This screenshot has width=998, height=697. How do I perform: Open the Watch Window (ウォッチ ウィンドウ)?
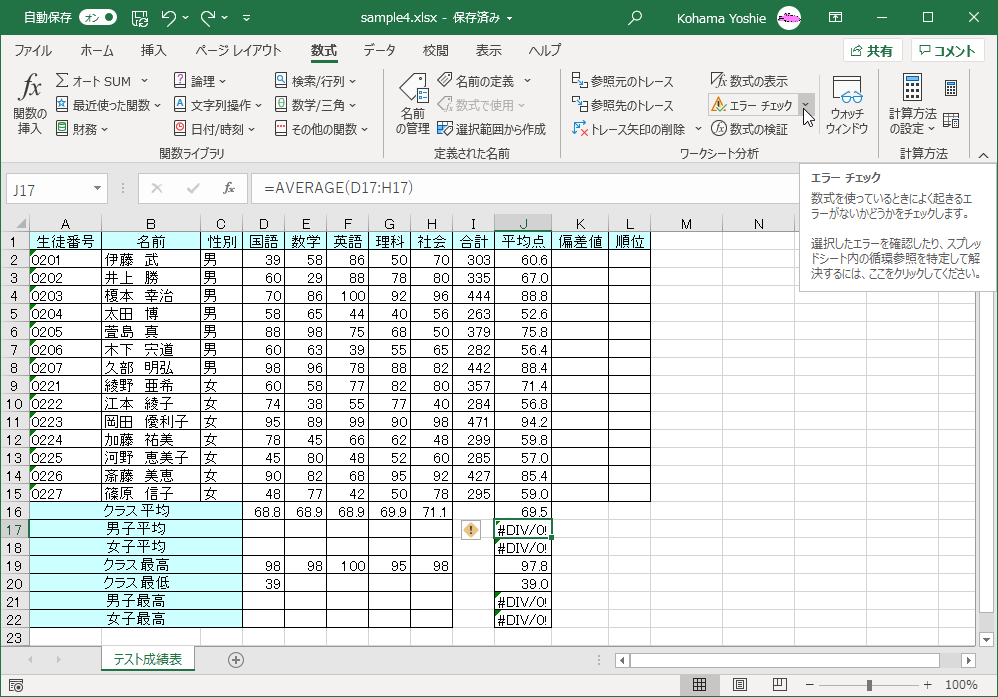[847, 104]
